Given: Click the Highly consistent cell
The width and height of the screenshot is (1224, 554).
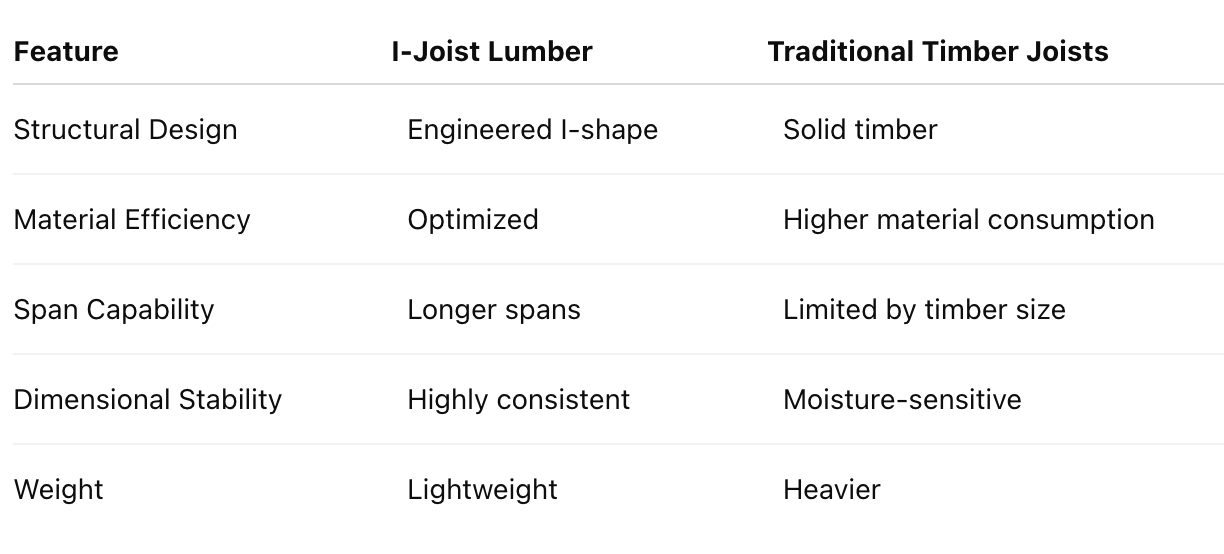Looking at the screenshot, I should (519, 400).
